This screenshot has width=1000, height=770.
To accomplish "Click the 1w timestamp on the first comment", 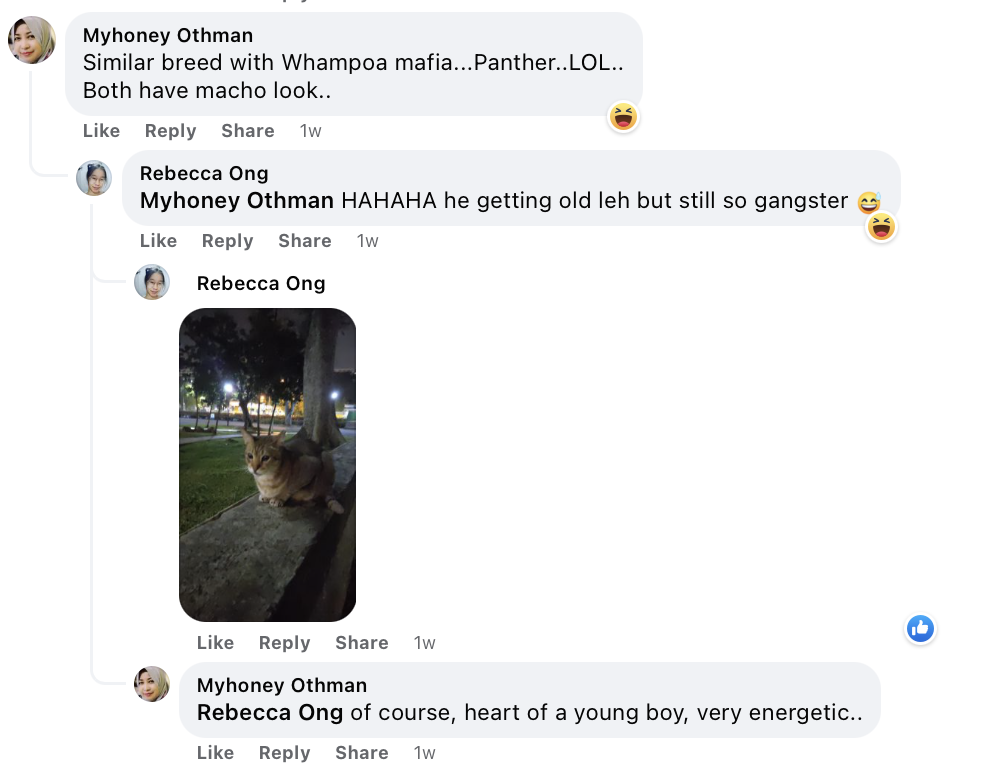I will coord(310,131).
